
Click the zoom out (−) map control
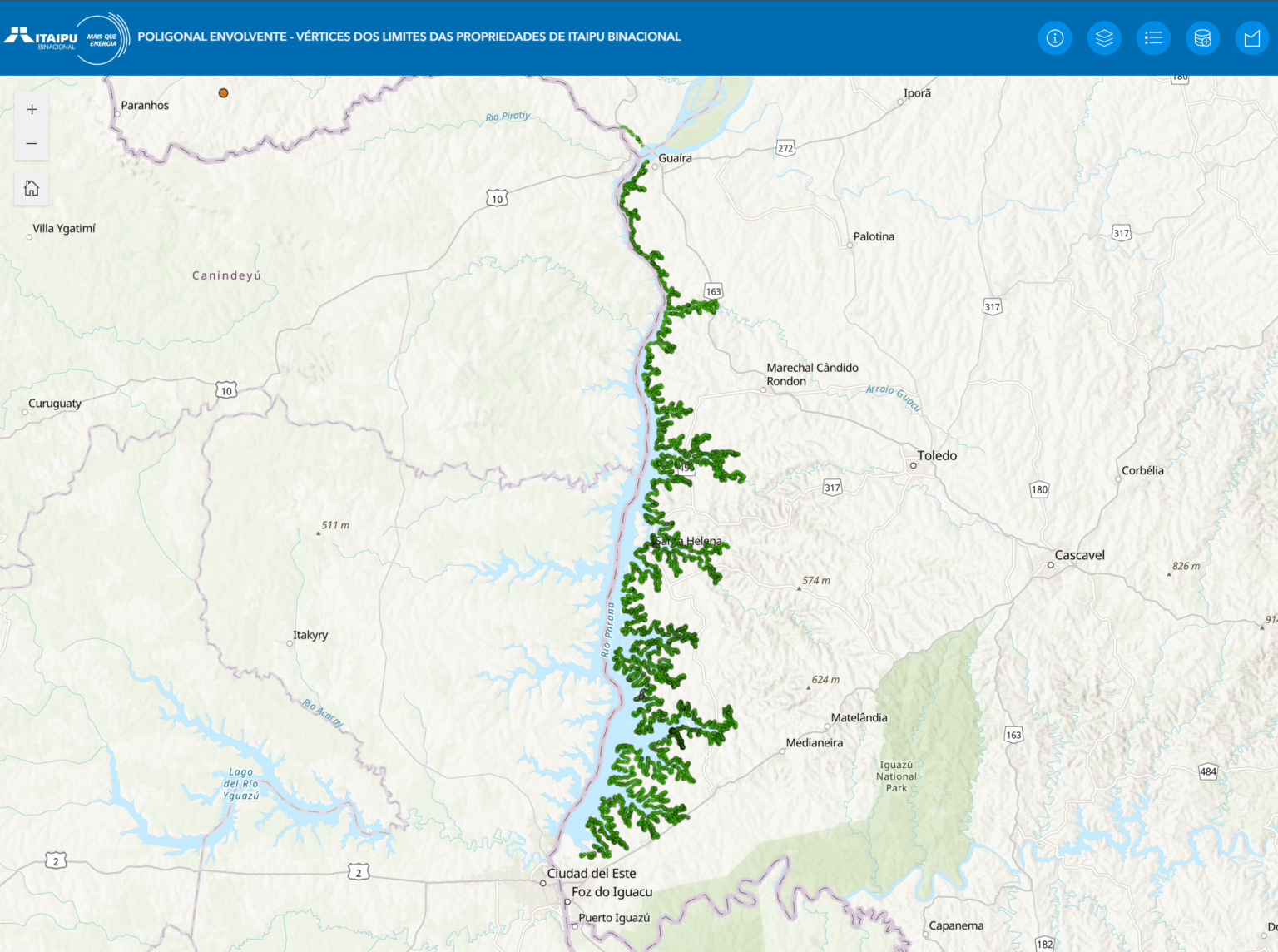tap(32, 143)
